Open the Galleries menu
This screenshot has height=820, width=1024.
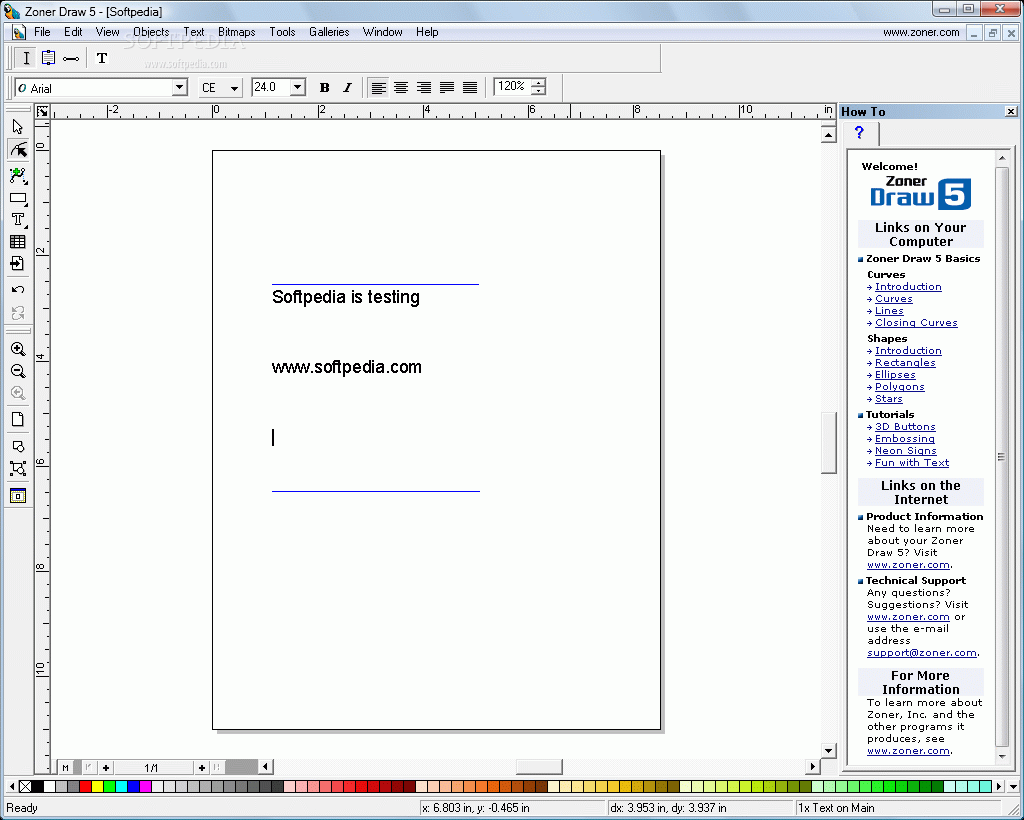pos(329,32)
